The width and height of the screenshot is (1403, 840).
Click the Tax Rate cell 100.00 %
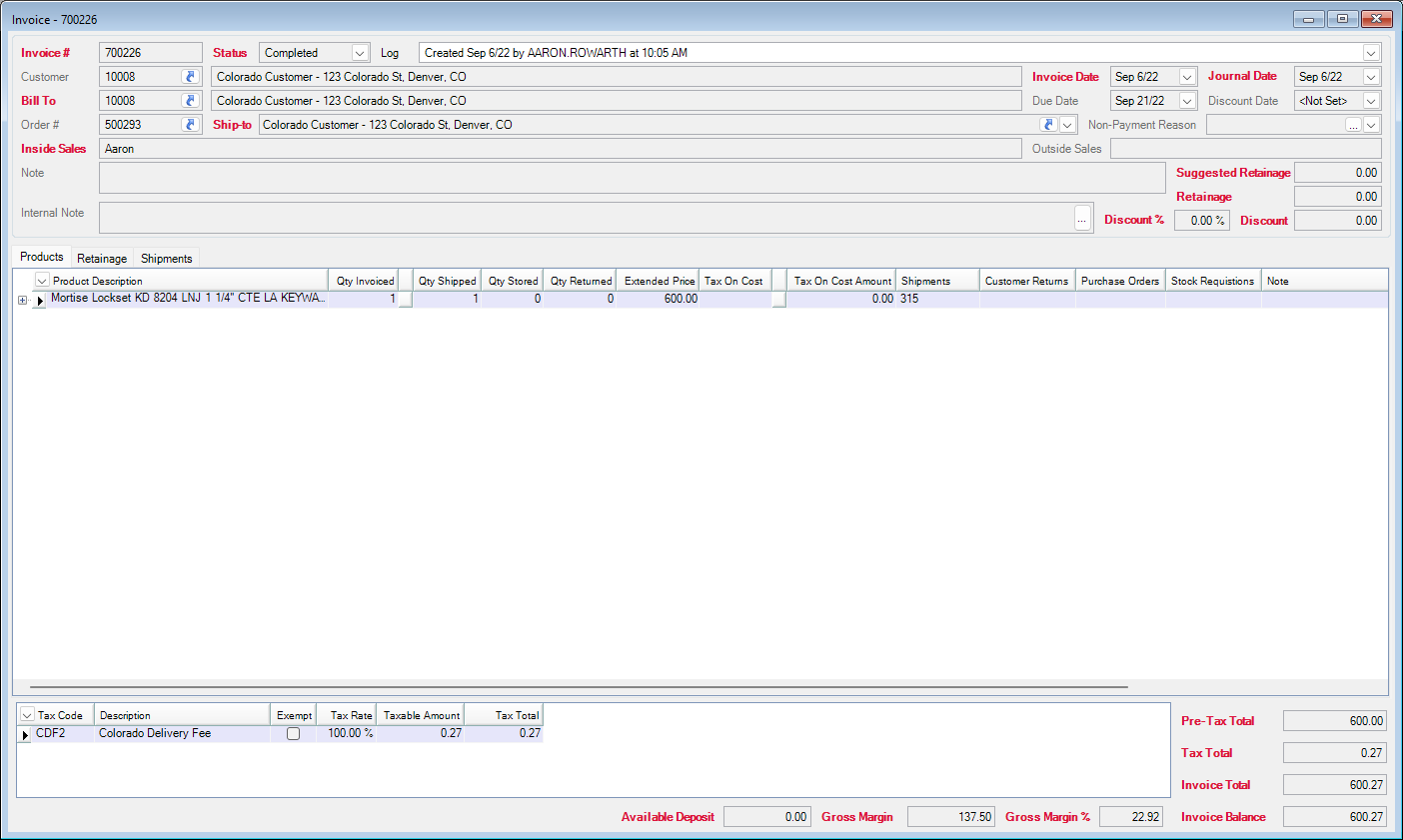(x=347, y=733)
